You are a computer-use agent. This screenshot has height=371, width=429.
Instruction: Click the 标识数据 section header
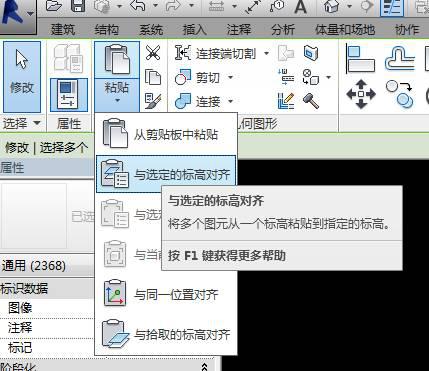tap(47, 288)
